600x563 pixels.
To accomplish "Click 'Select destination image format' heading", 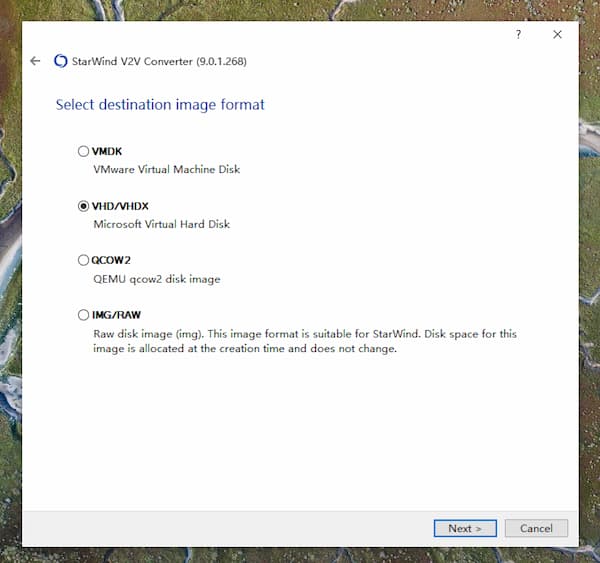I will (x=160, y=104).
